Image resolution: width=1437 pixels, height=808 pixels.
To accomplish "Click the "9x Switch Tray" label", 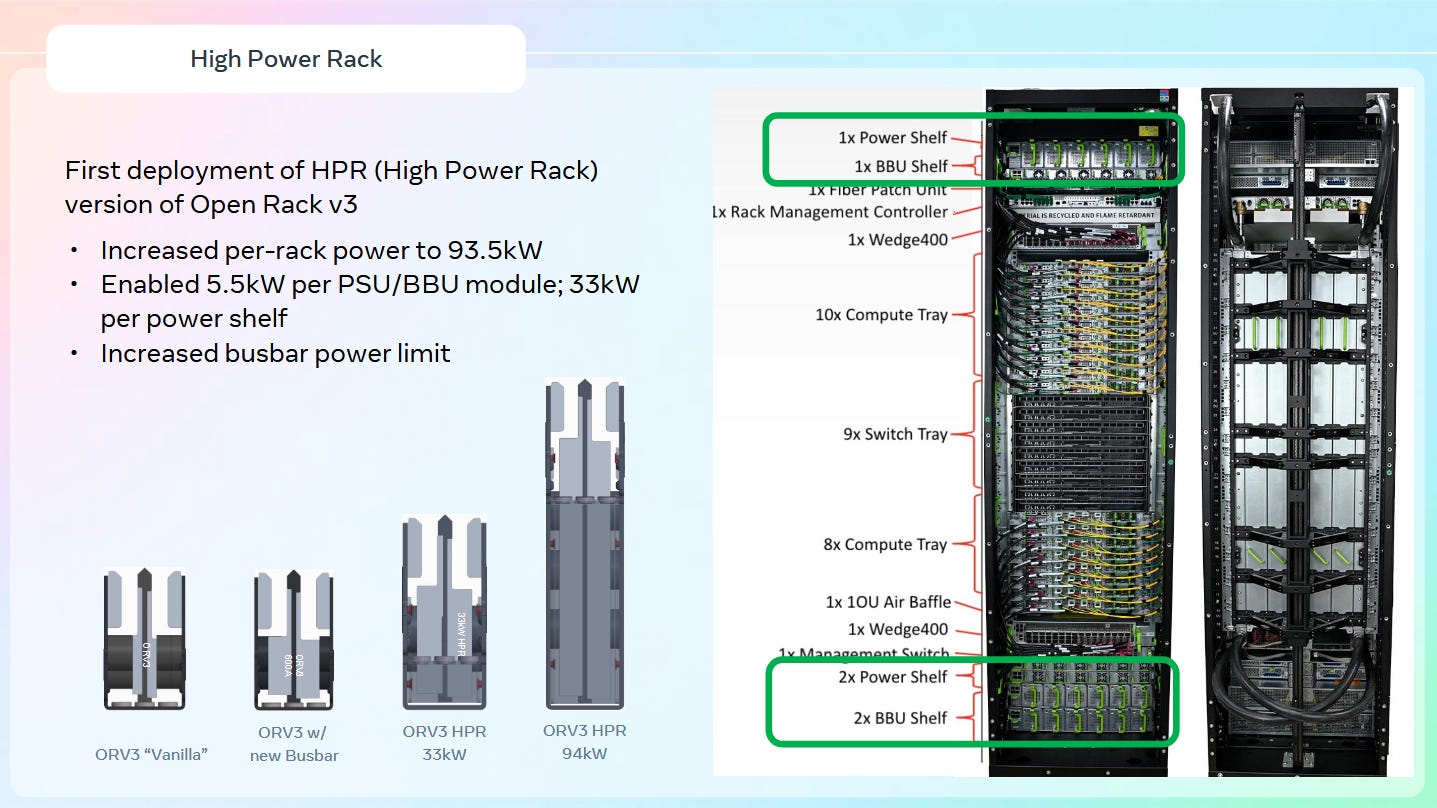I will [895, 434].
